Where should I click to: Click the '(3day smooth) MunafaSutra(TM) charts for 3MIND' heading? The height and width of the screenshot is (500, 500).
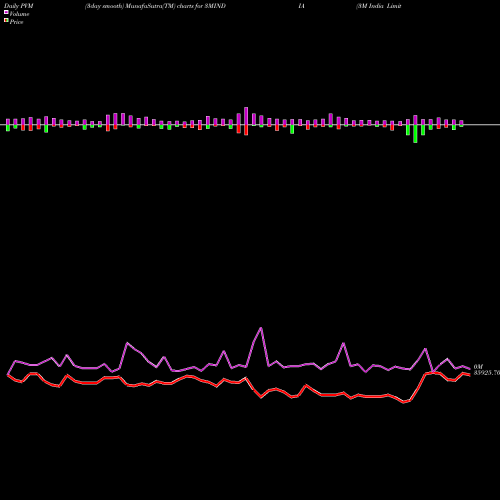coord(155,6)
